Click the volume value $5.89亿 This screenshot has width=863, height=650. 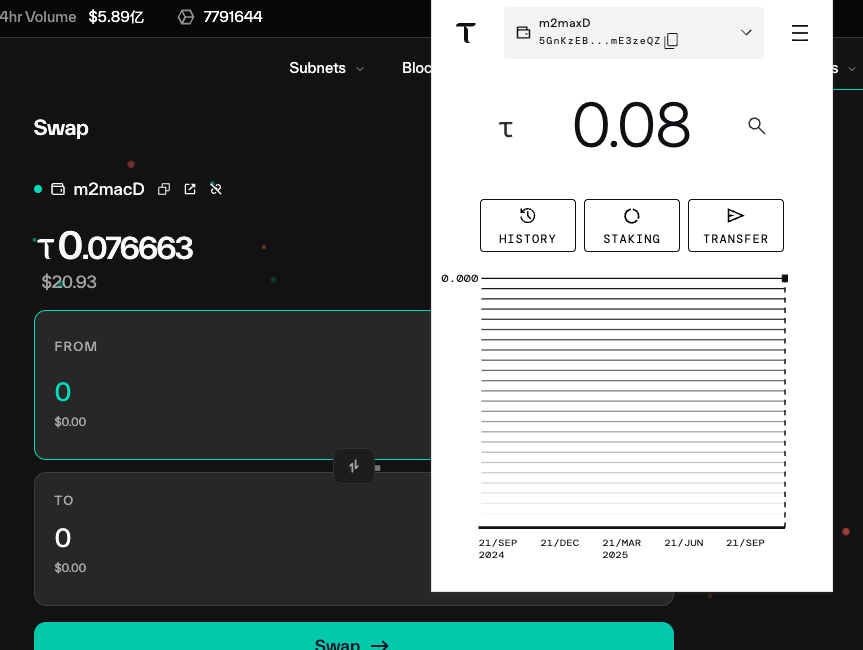click(x=116, y=17)
